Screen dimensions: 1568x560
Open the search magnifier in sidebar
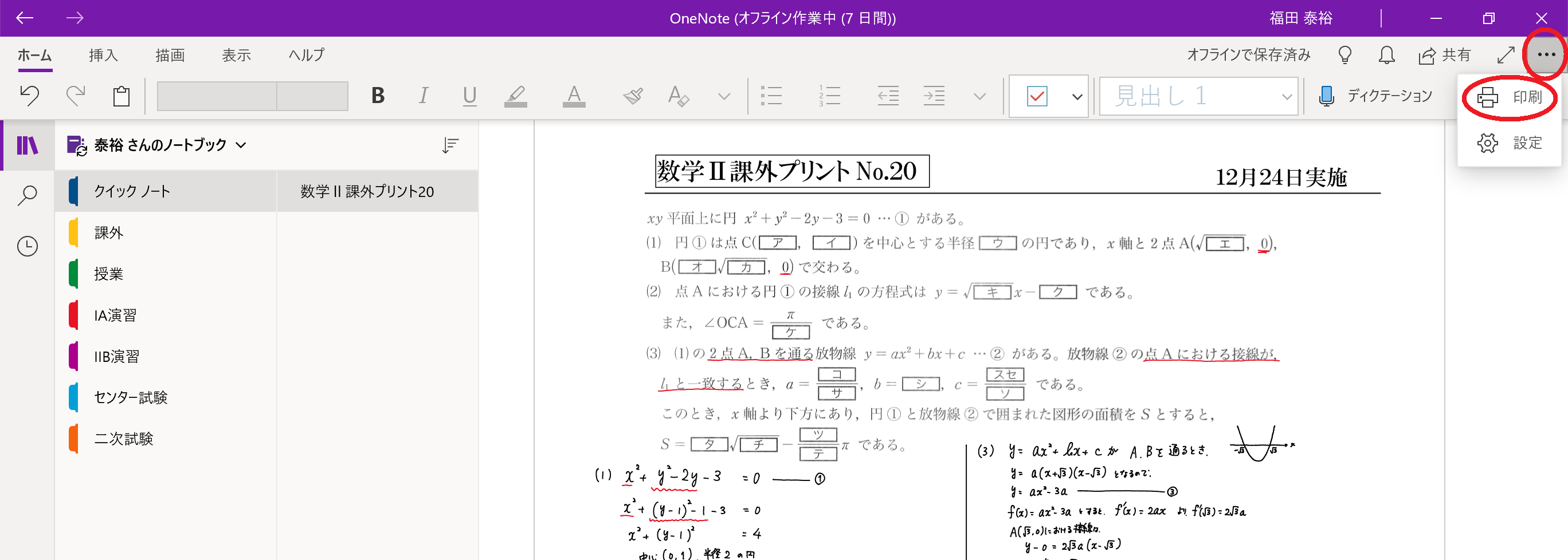pyautogui.click(x=28, y=196)
